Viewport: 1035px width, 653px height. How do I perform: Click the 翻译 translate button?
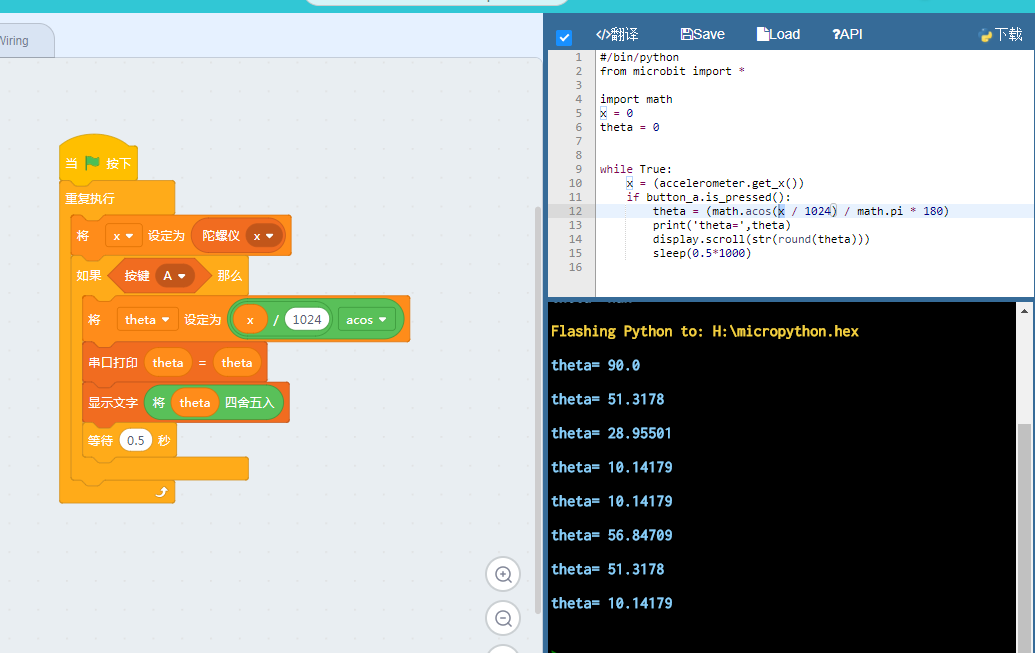click(x=617, y=34)
